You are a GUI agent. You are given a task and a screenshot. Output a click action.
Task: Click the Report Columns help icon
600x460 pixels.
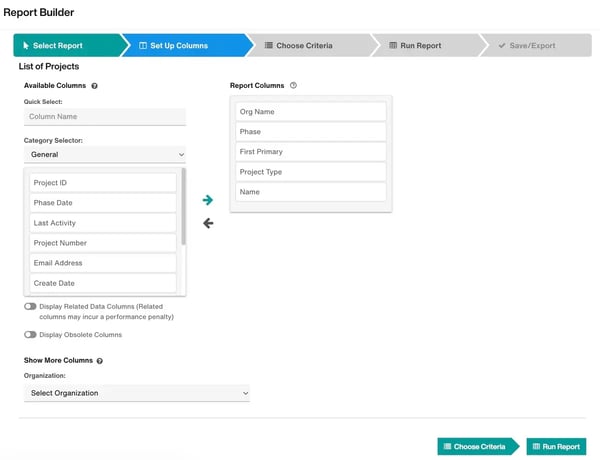click(293, 86)
